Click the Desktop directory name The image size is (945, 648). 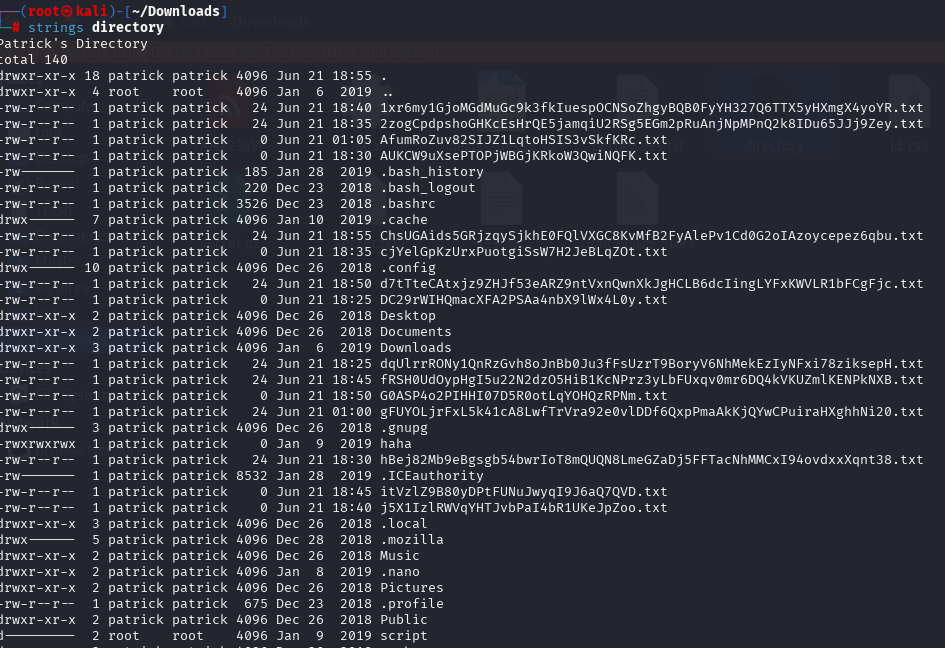(407, 316)
